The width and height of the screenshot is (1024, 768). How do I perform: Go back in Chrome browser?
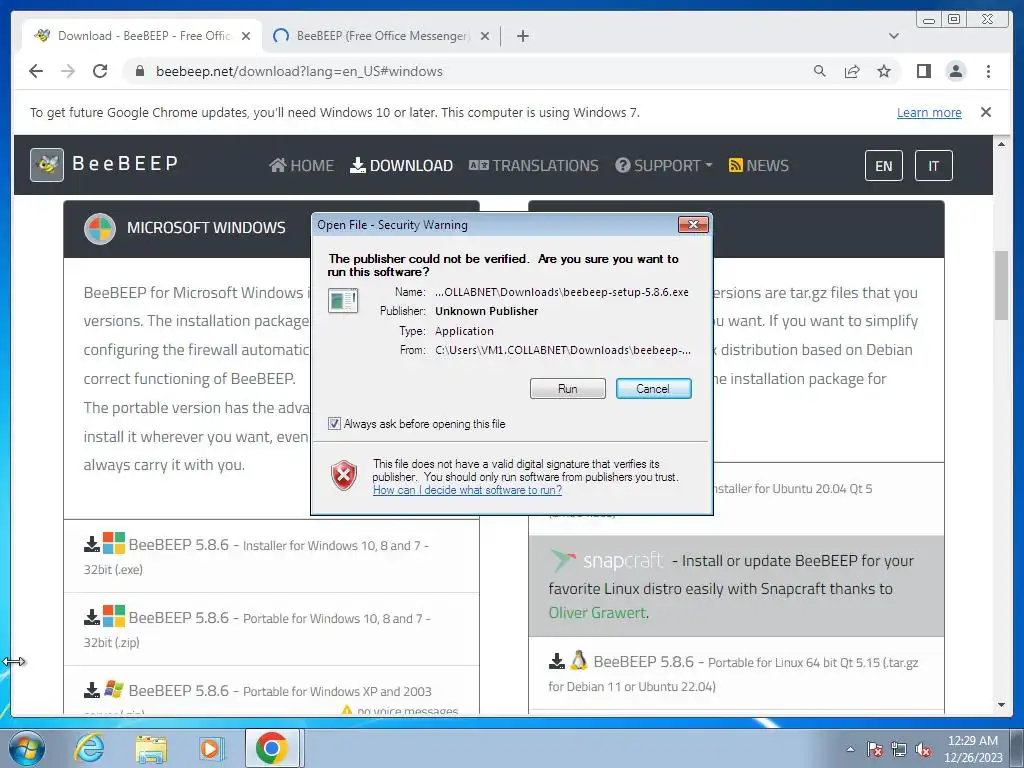[36, 71]
